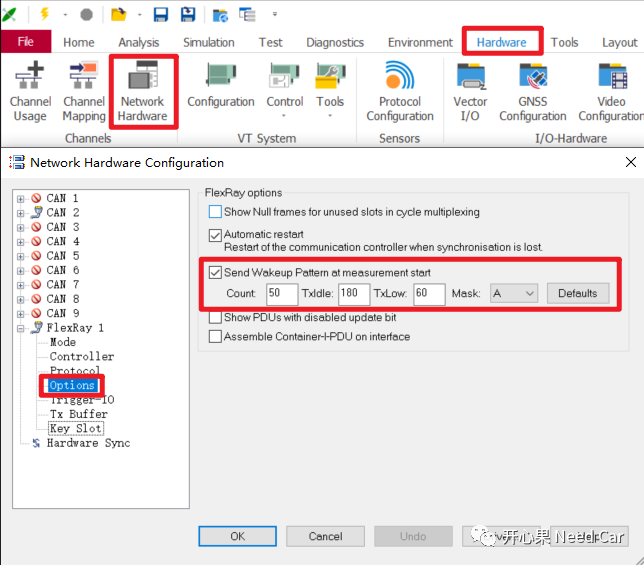
Task: Open Channel Usage in the ribbon
Action: point(30,92)
